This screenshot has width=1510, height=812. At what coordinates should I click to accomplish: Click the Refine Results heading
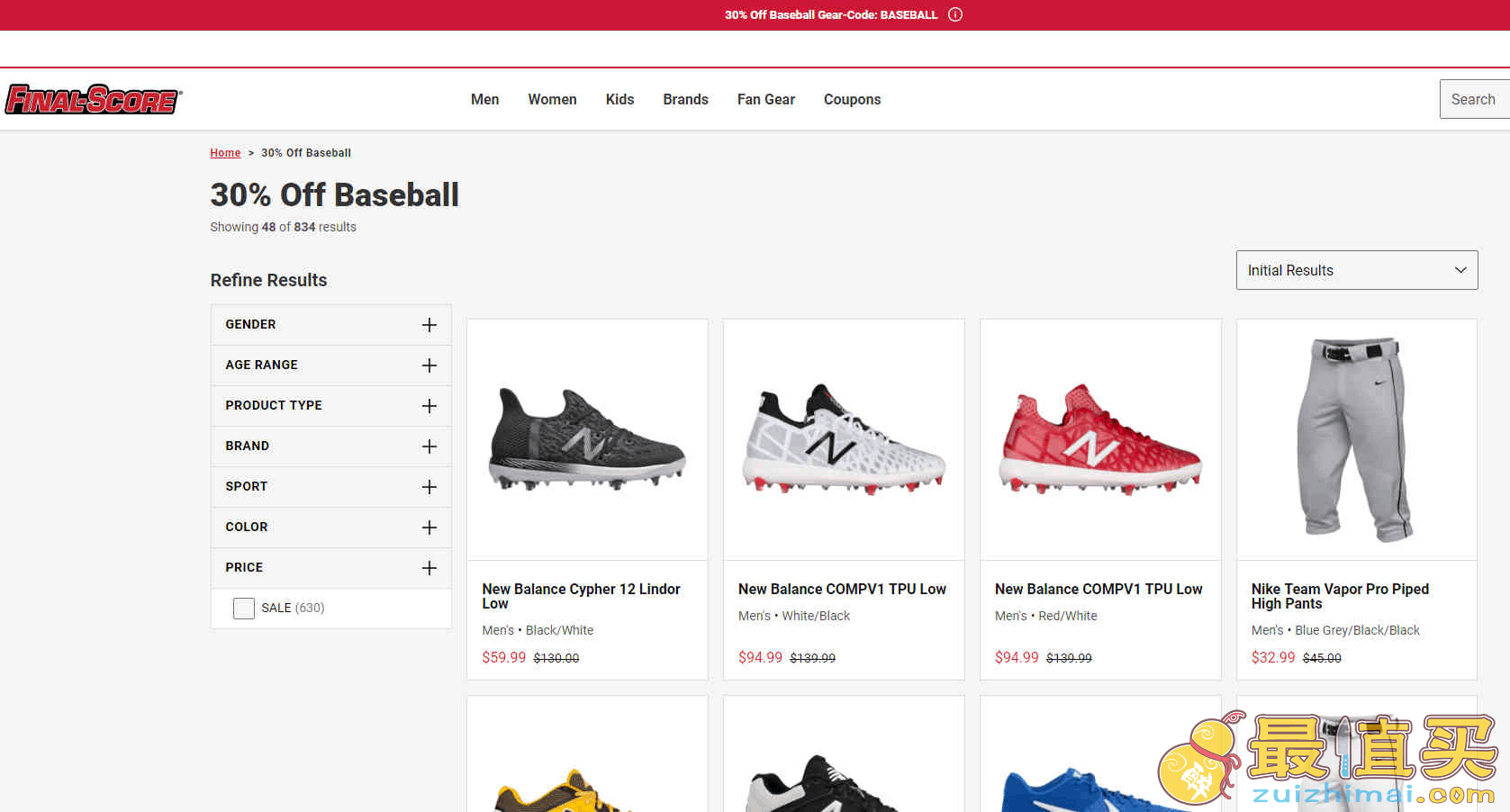(x=268, y=280)
